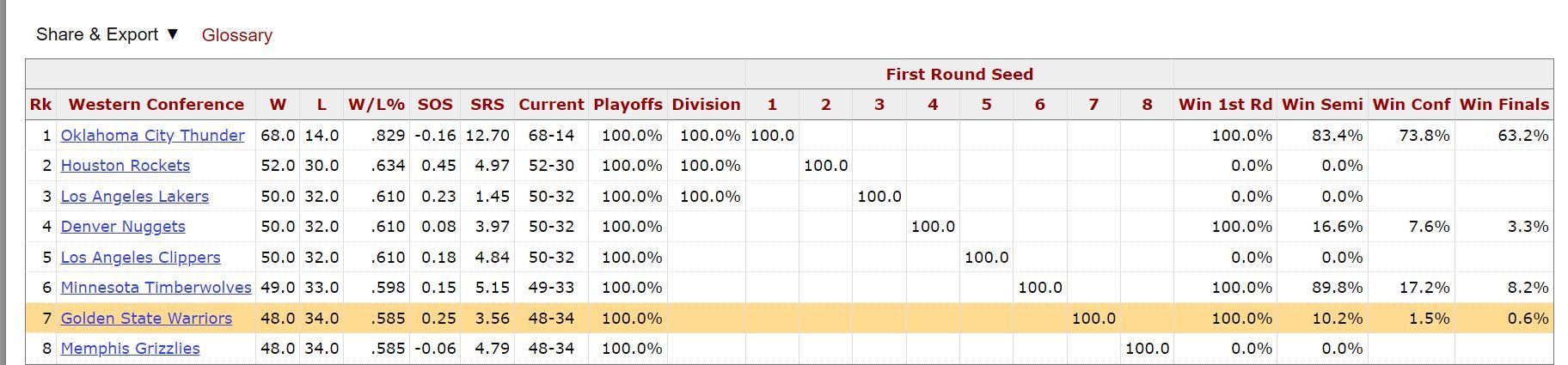The height and width of the screenshot is (365, 1568).
Task: Click the Los Angeles Lakers link
Action: [134, 197]
